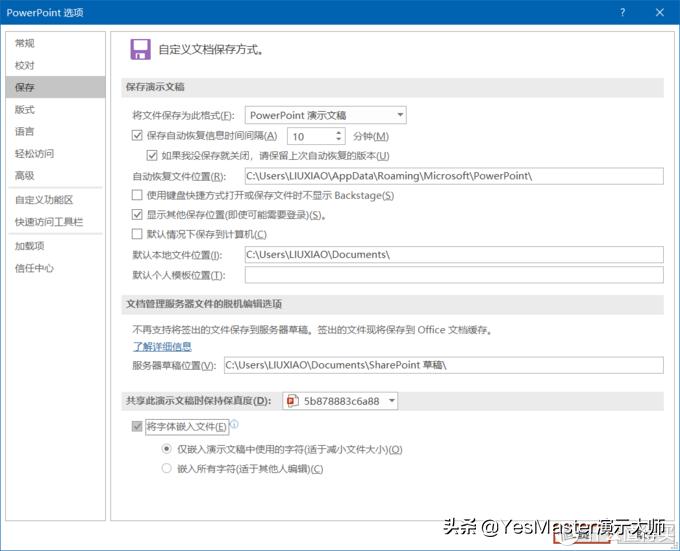The width and height of the screenshot is (680, 551).
Task: Click the help question mark in title bar
Action: (622, 12)
